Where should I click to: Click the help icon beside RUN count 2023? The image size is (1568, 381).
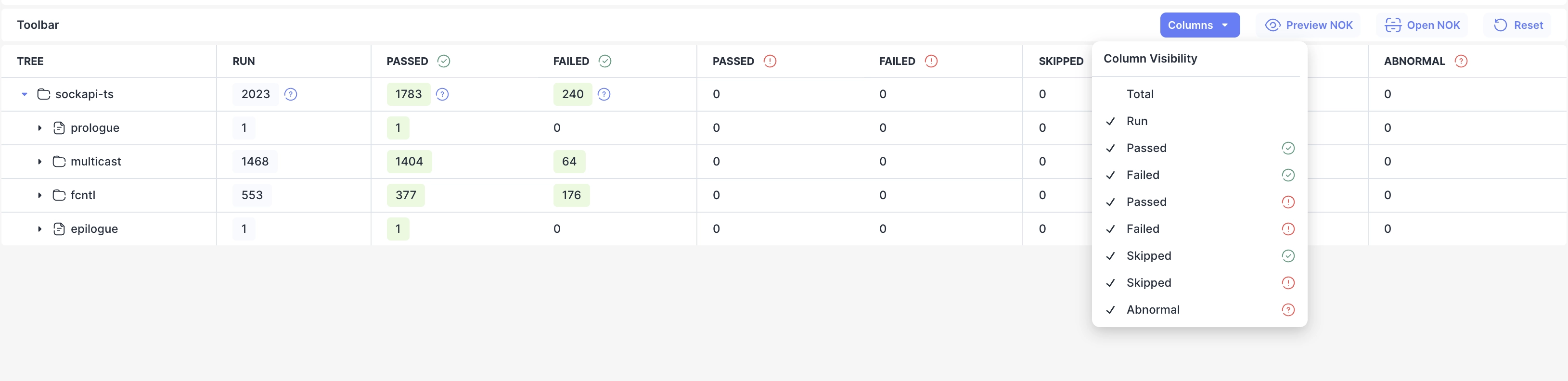pyautogui.click(x=291, y=94)
